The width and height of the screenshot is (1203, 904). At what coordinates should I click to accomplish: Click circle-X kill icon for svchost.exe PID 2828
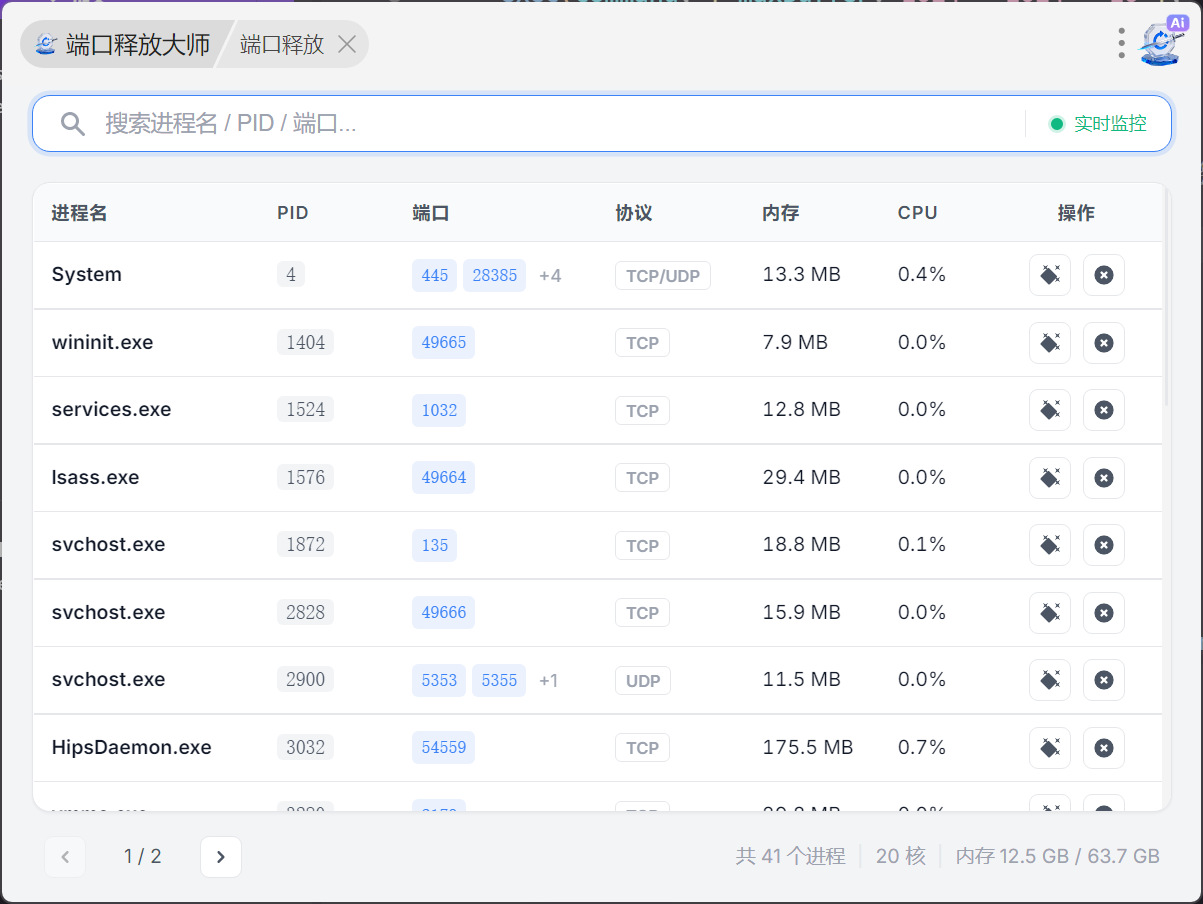coord(1103,613)
